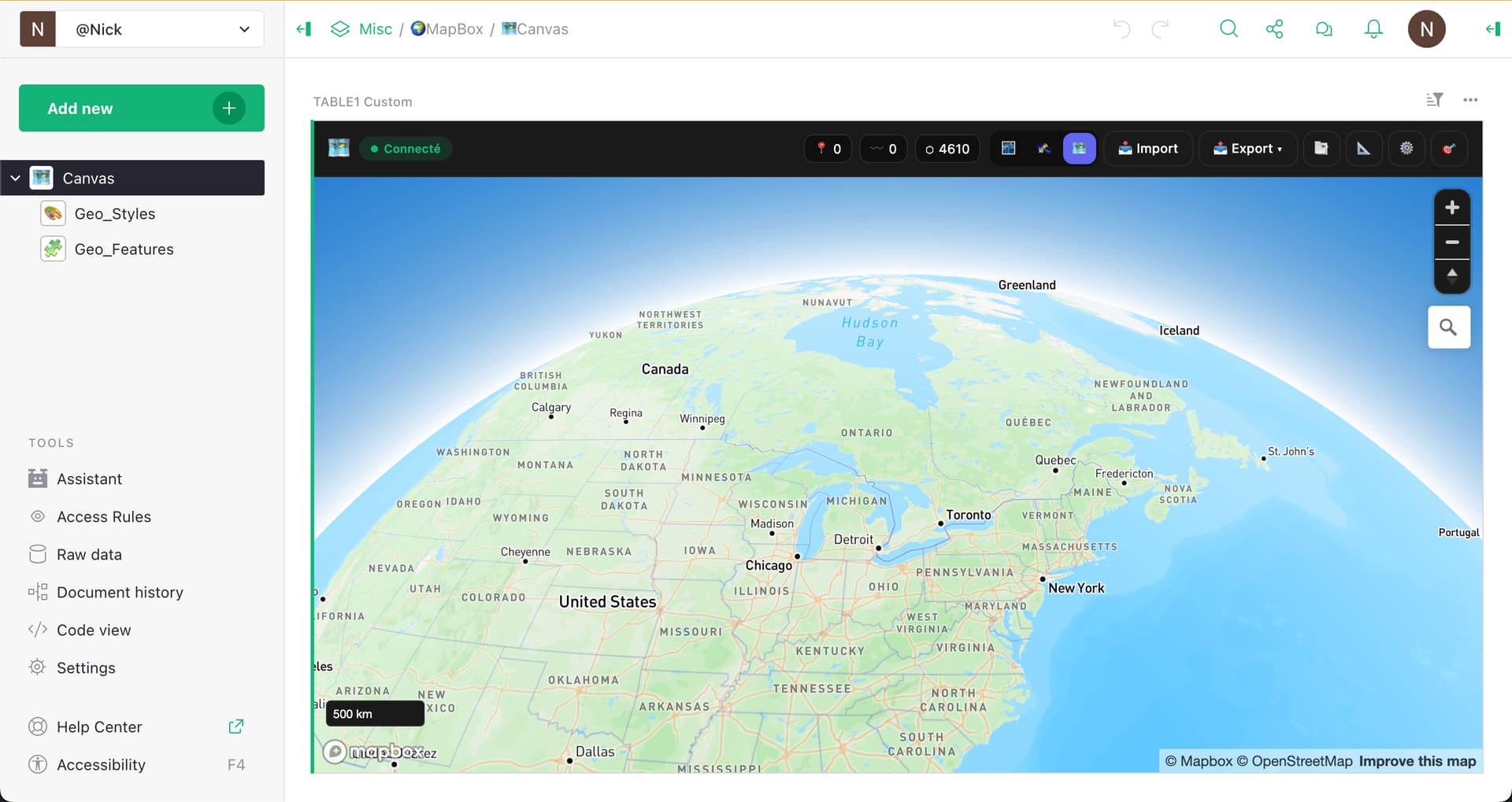
Task: Select the night cityscape map style
Action: (x=1008, y=149)
